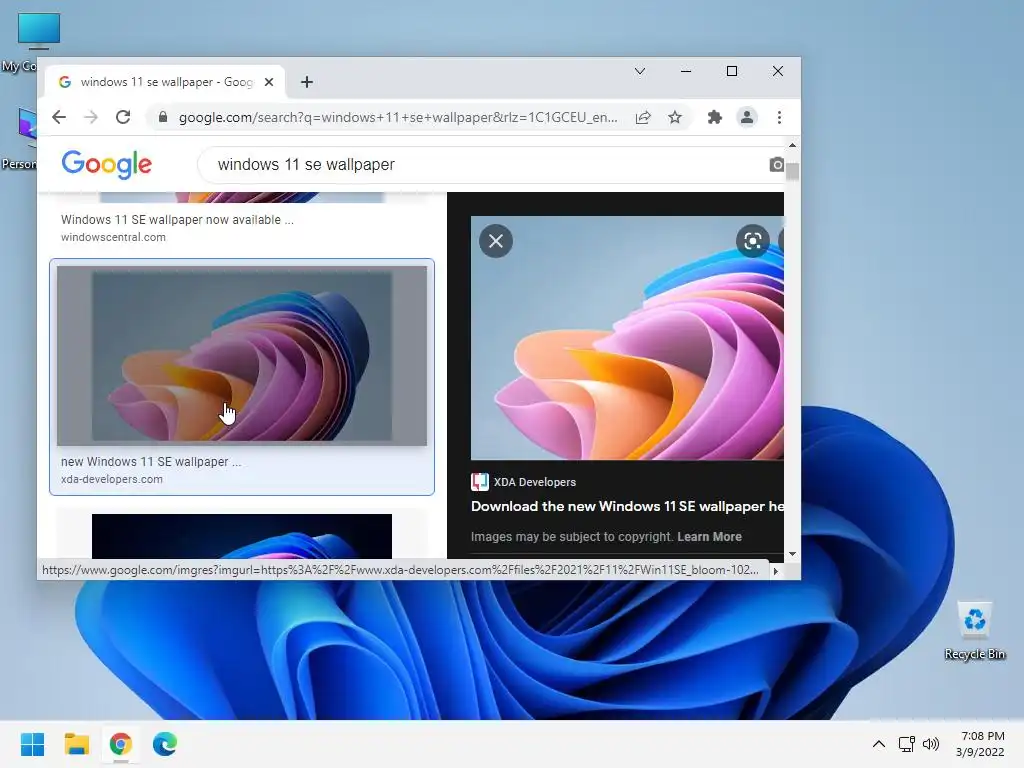Open File Explorer from the taskbar
1024x768 pixels.
[x=76, y=744]
